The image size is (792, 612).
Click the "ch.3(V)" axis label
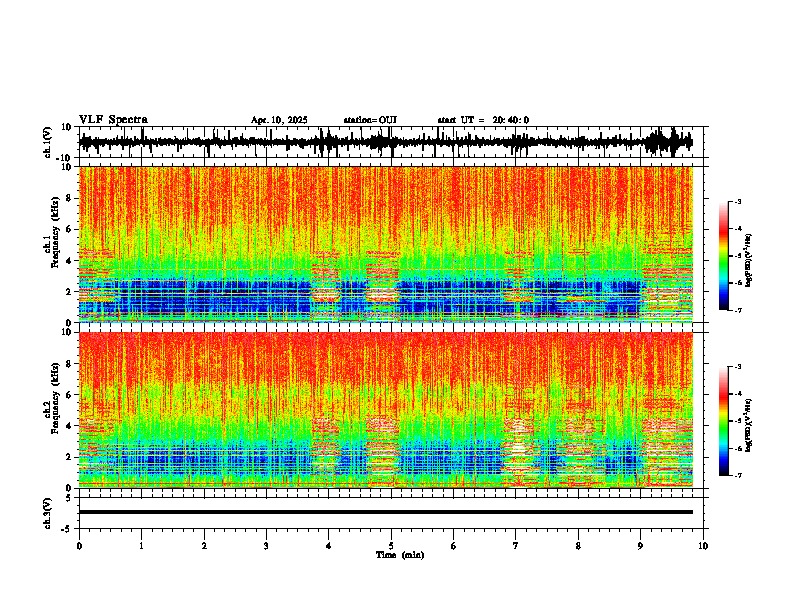48,513
